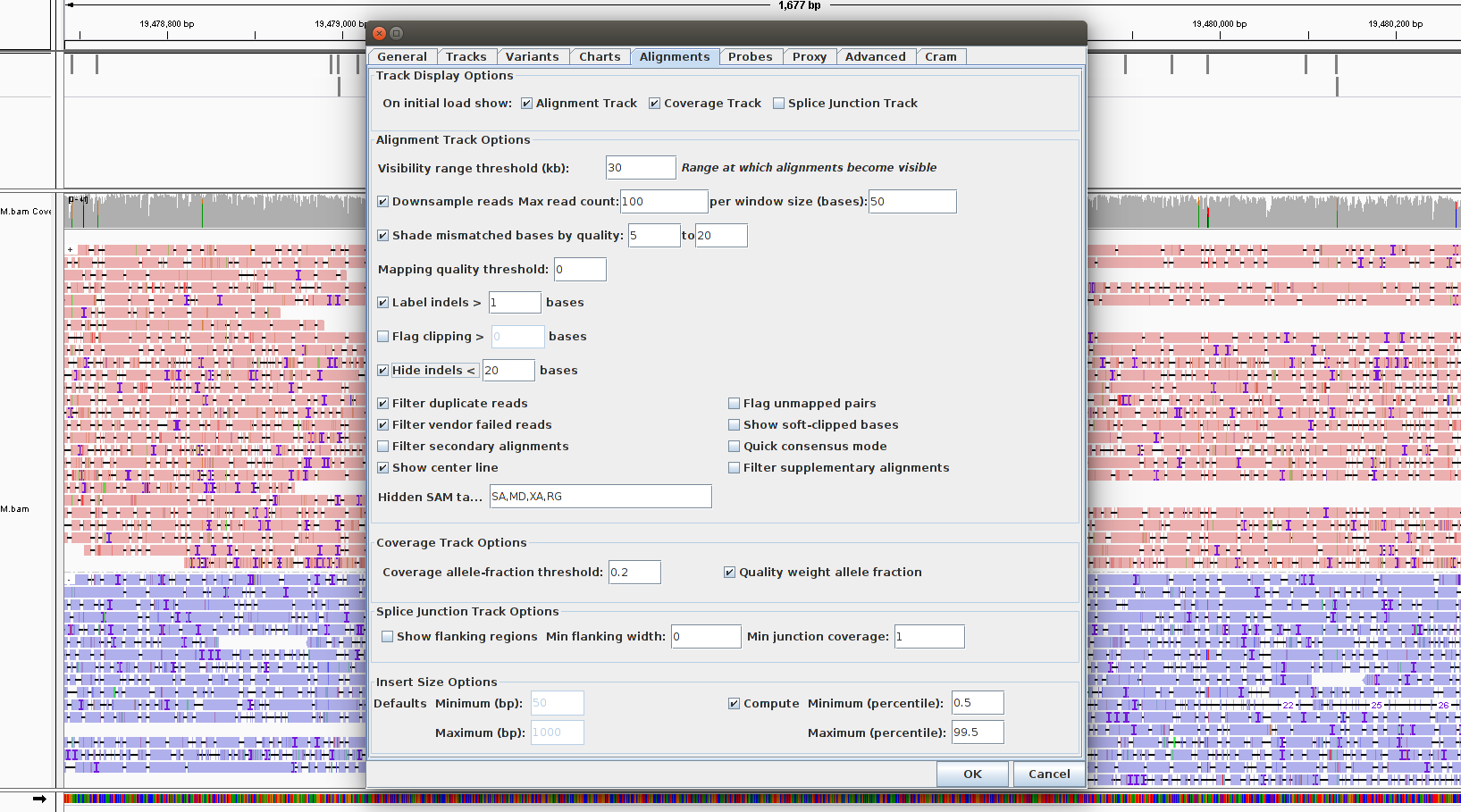Uncheck Quality weight allele fraction
Screen dimensions: 1461x812
(730, 573)
